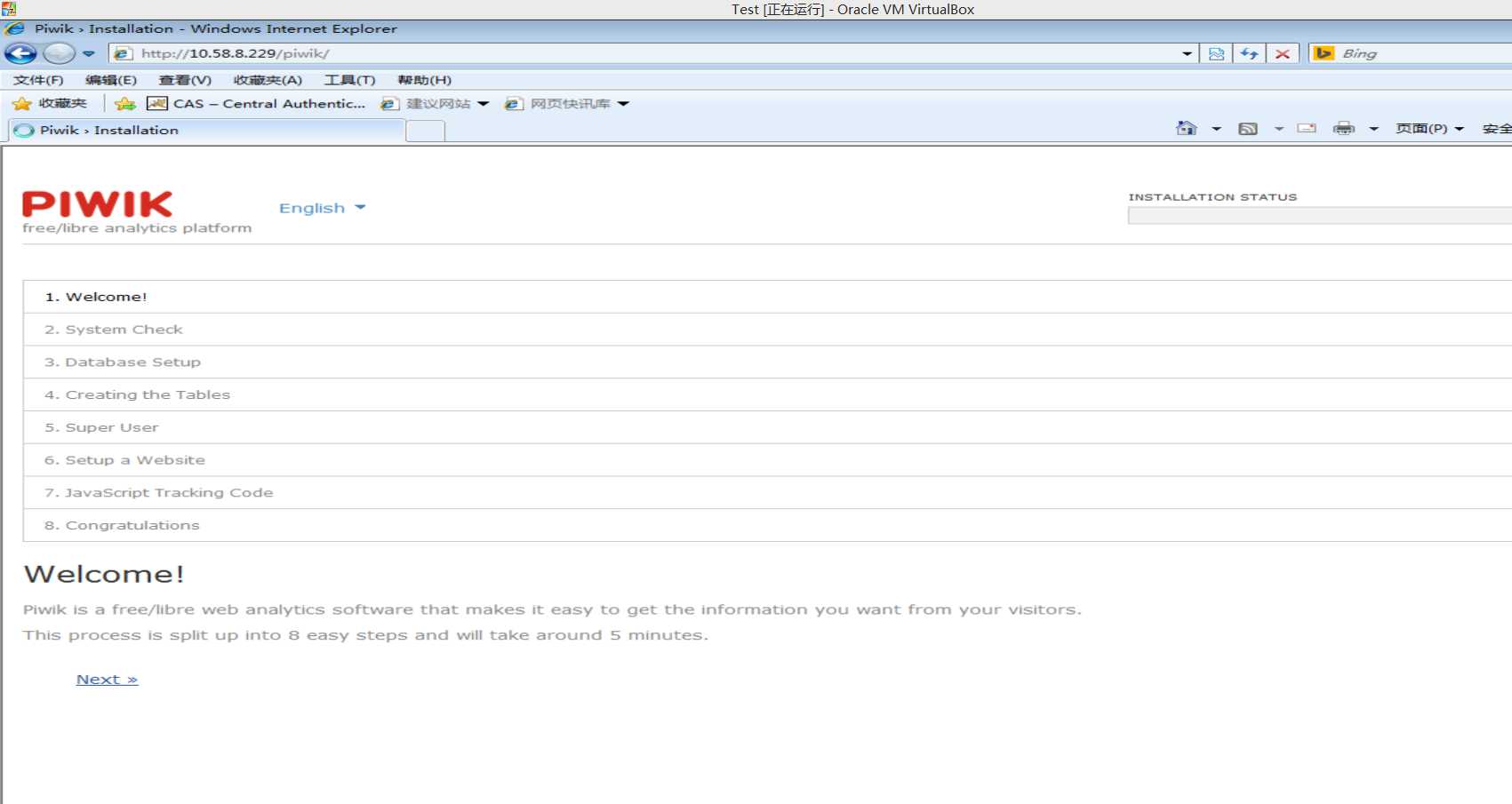Click the address bar URL field

tap(653, 53)
